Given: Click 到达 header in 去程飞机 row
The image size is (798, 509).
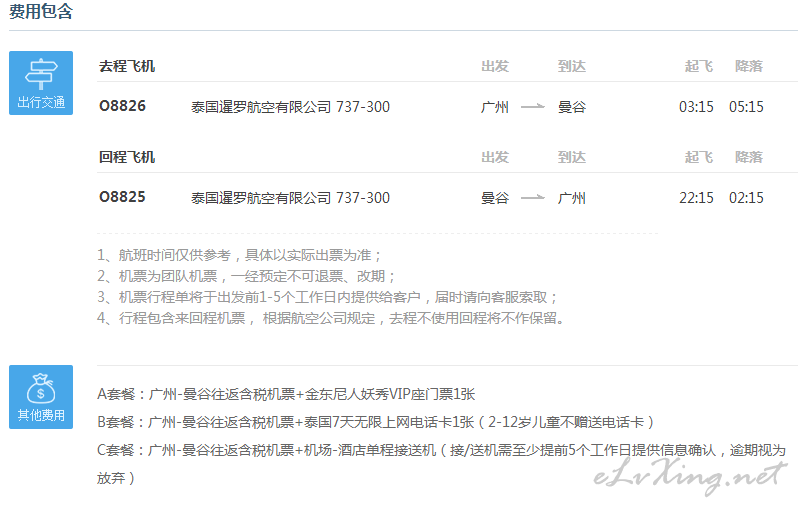Looking at the screenshot, I should (572, 66).
